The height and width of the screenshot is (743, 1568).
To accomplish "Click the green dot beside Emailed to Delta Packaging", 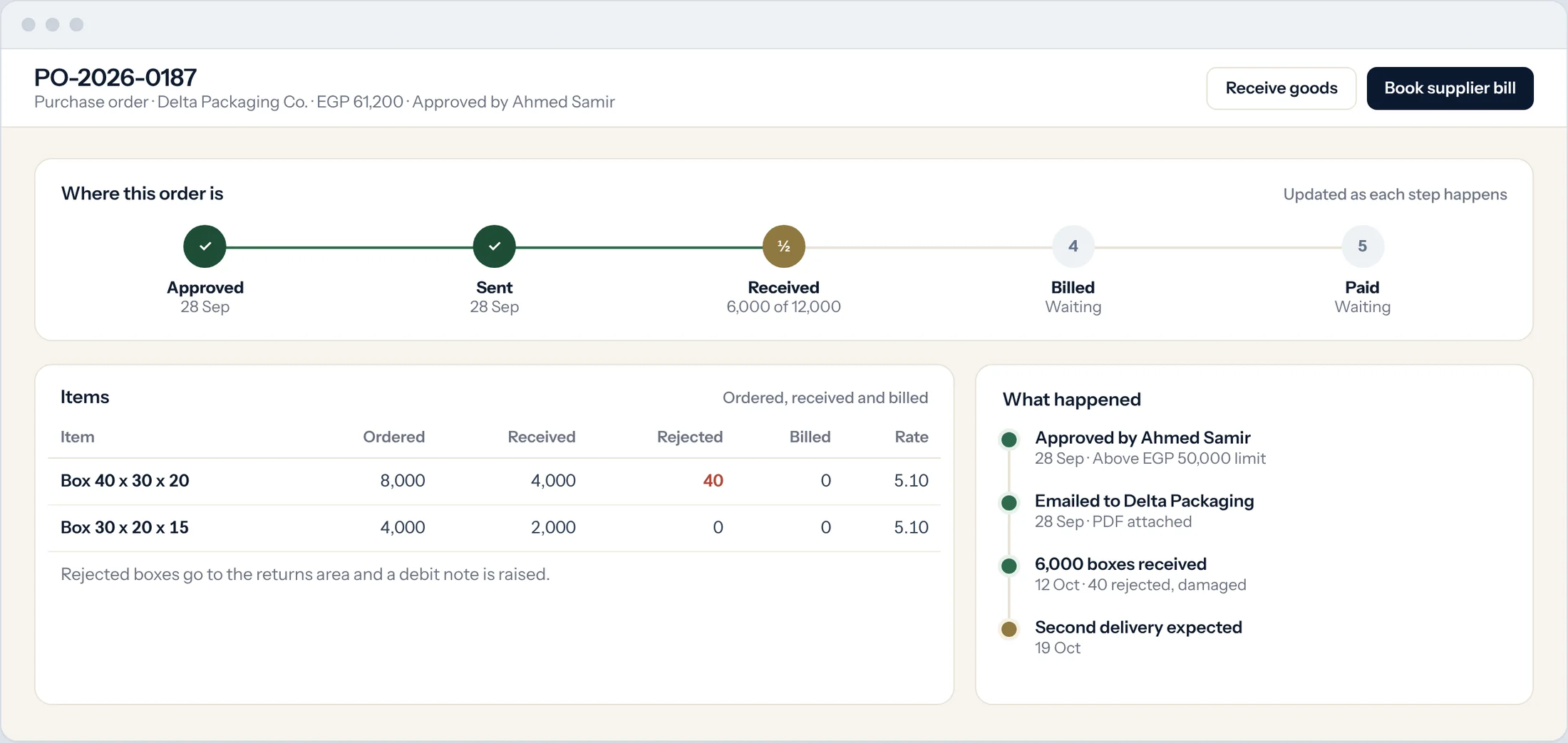I will click(1009, 503).
